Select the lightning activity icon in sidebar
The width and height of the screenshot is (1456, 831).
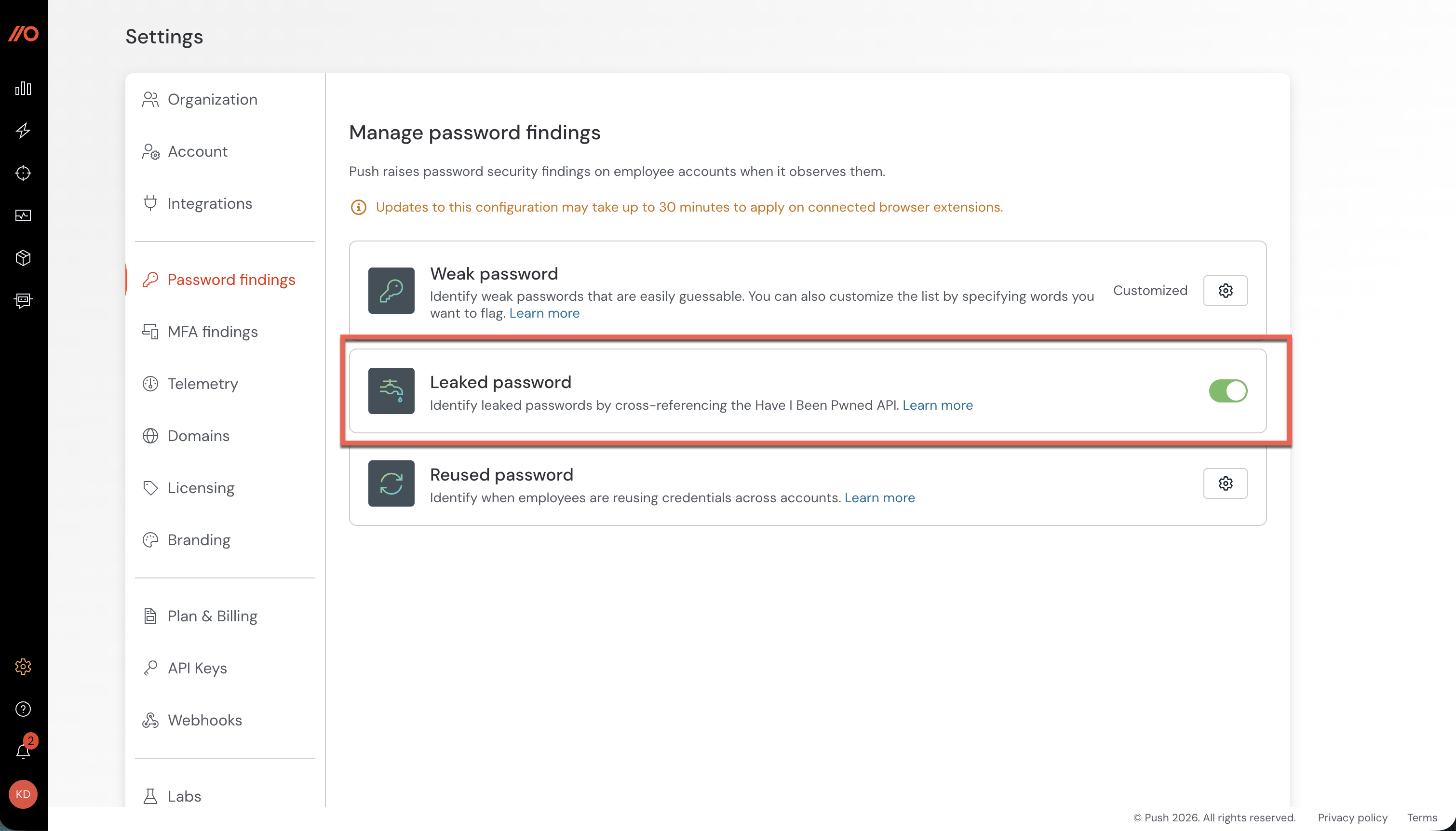tap(24, 131)
